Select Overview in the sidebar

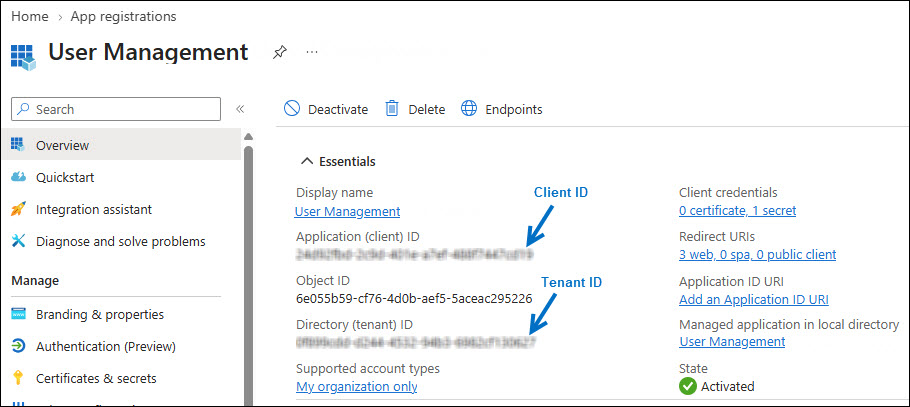tap(121, 145)
